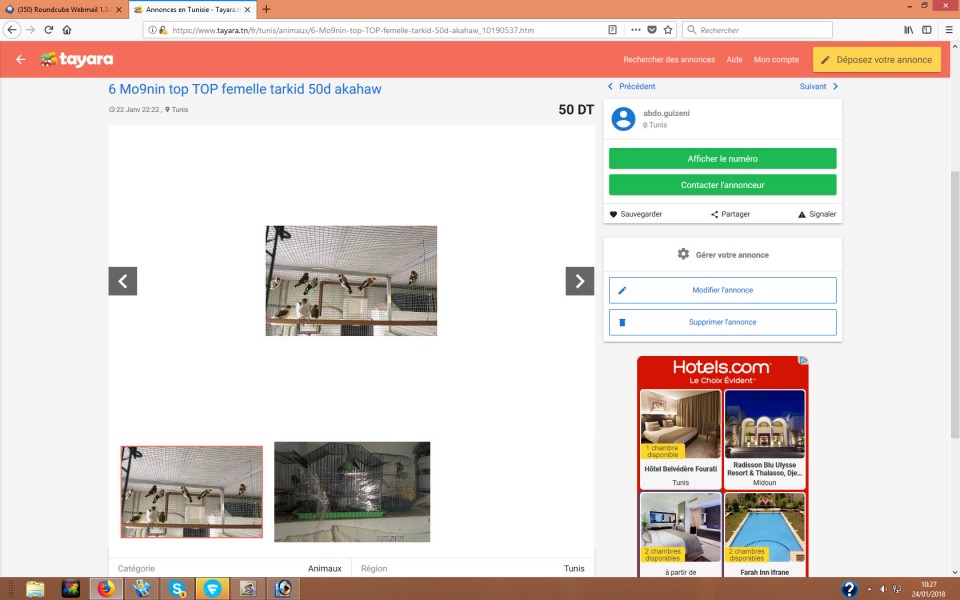
Task: Show previous photo with left arrow
Action: point(122,281)
